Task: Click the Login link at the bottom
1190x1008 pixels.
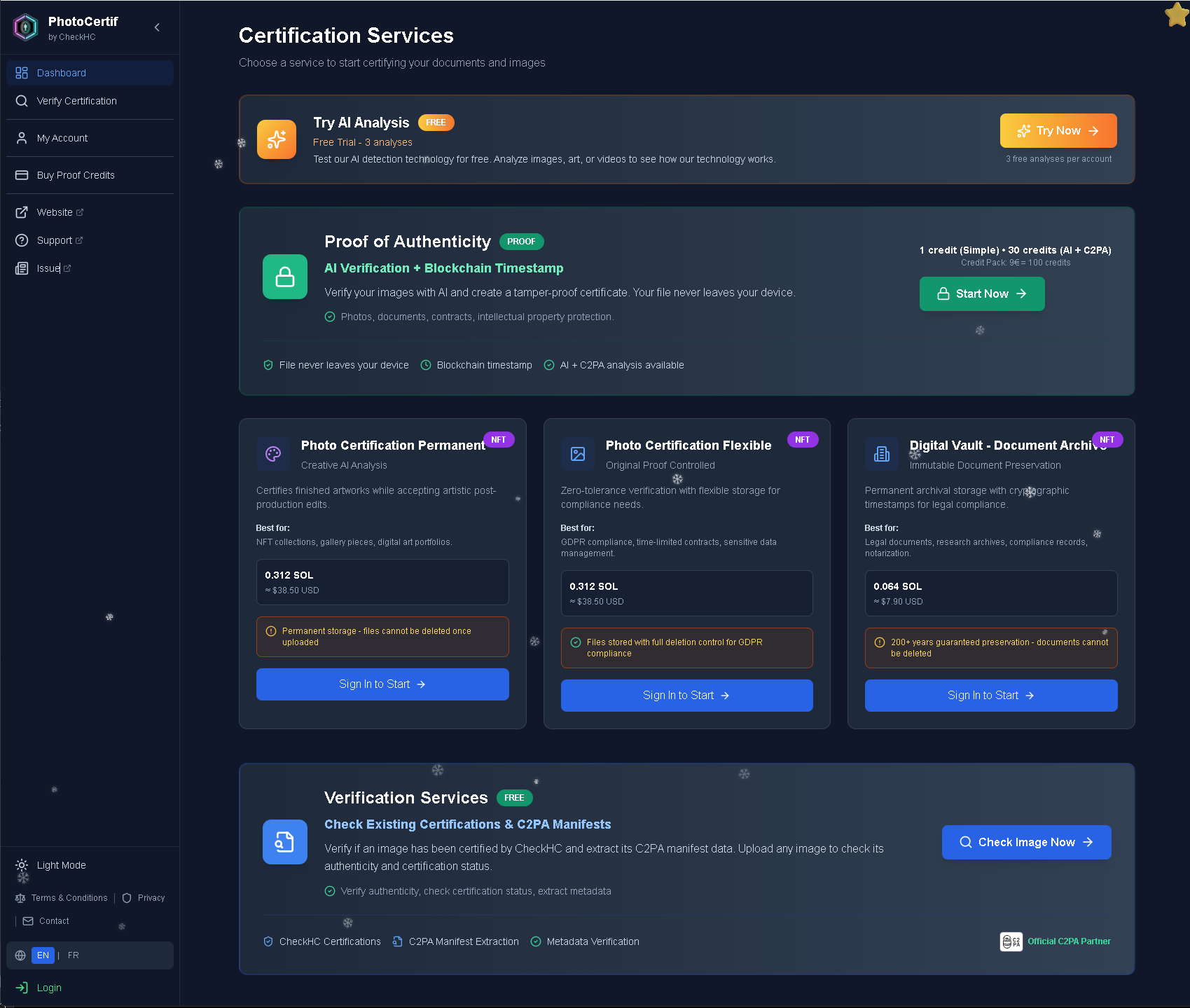Action: 49,988
